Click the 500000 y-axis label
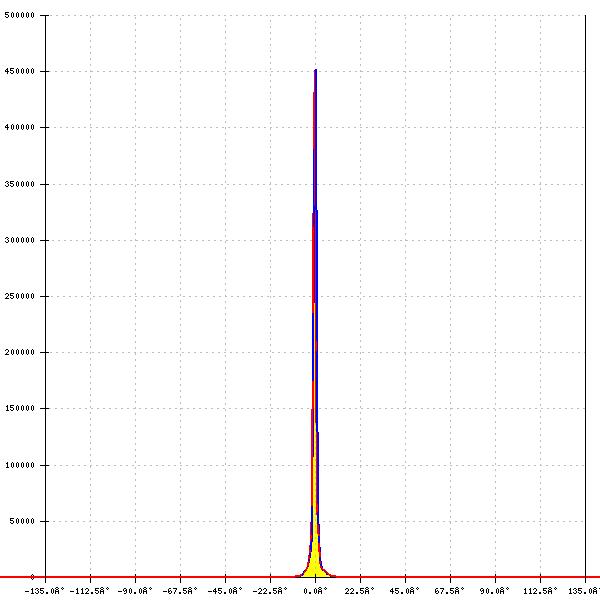Screen dimensions: 600x600 [20, 15]
